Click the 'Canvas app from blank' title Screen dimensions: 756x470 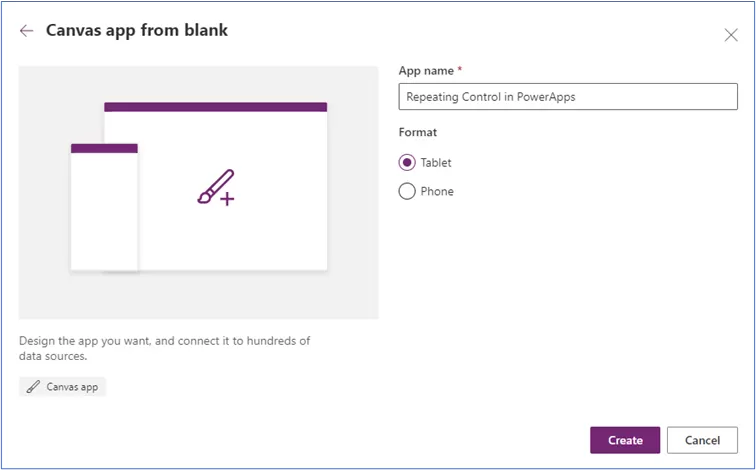[x=137, y=30]
